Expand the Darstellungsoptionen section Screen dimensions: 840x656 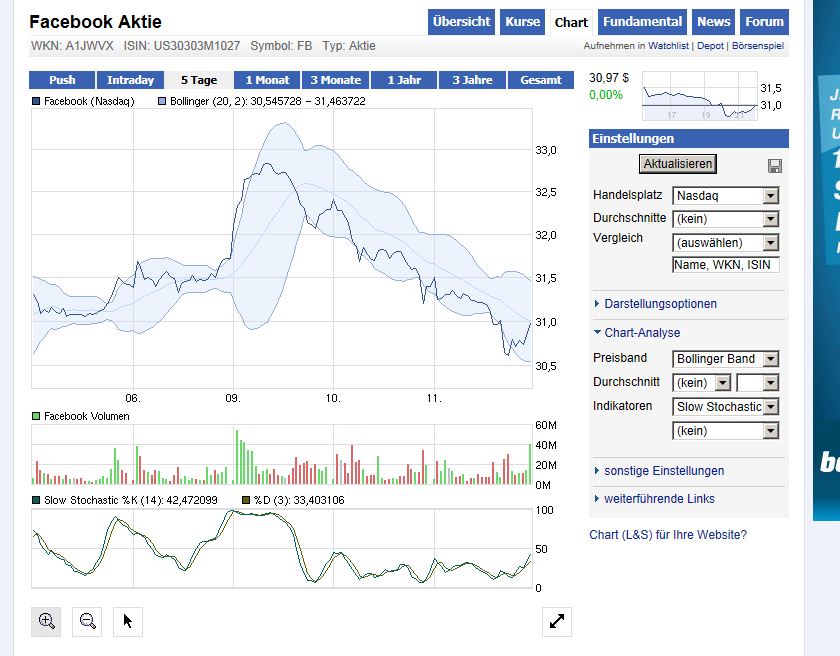point(660,304)
